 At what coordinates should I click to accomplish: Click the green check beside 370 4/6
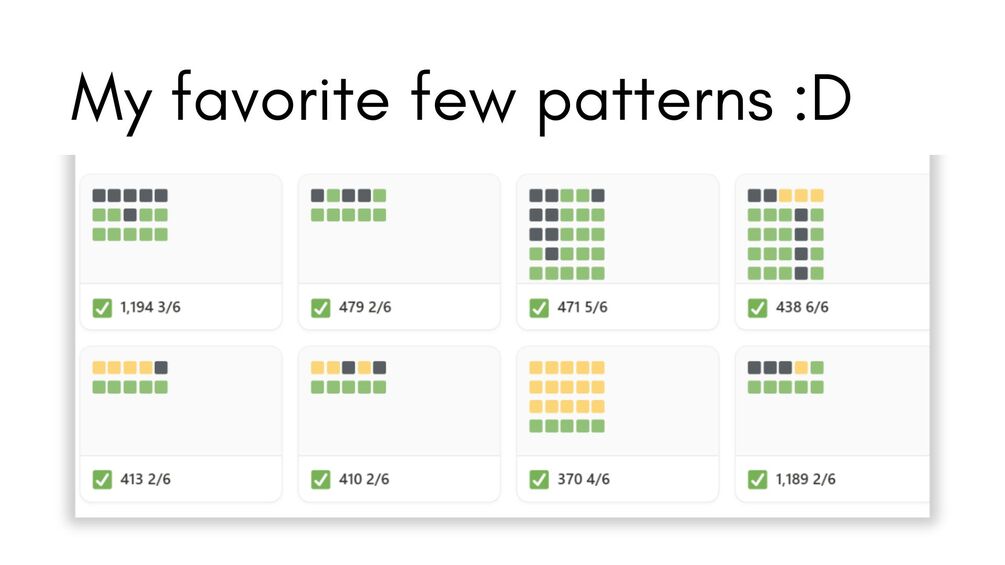pyautogui.click(x=539, y=480)
